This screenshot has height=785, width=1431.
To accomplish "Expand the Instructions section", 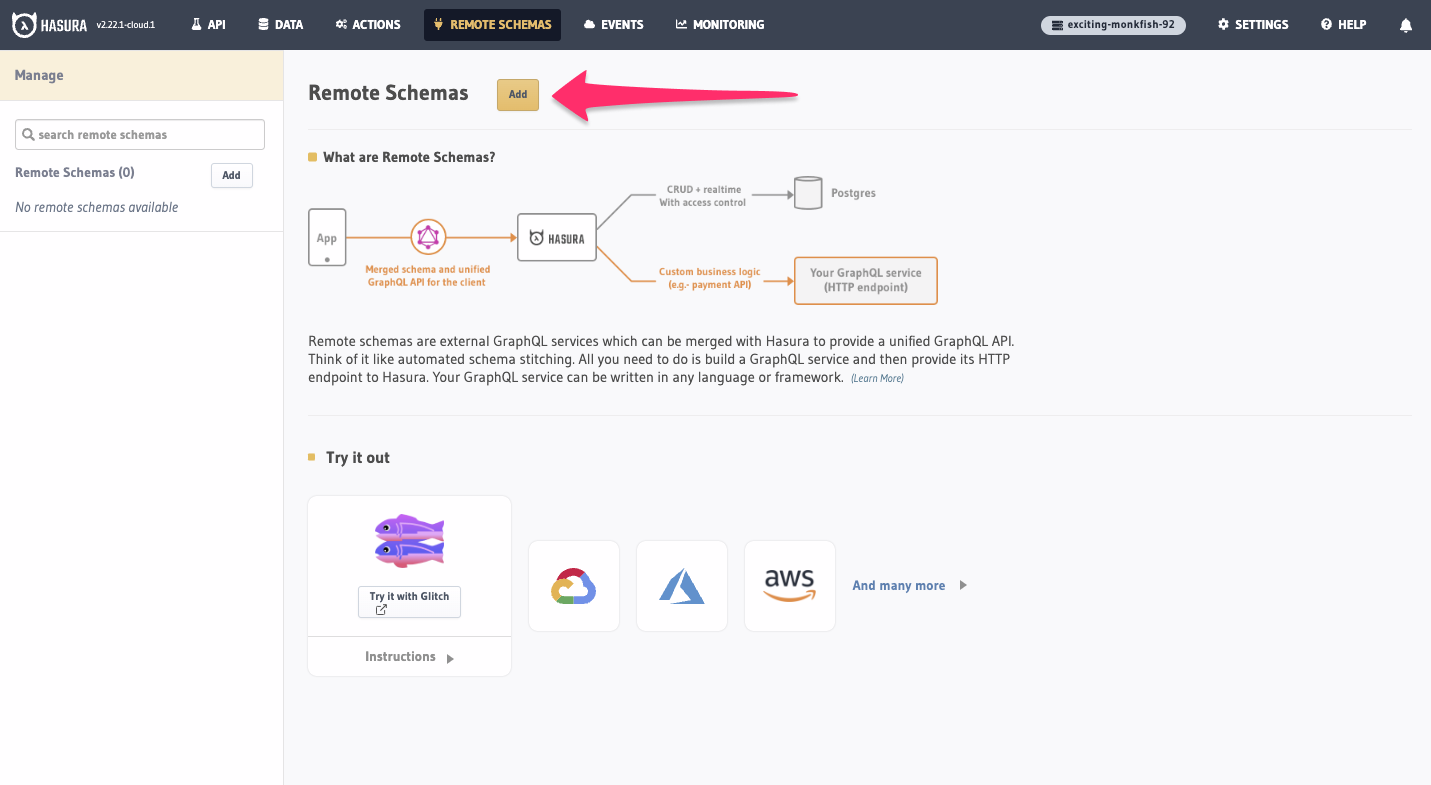I will click(x=409, y=657).
